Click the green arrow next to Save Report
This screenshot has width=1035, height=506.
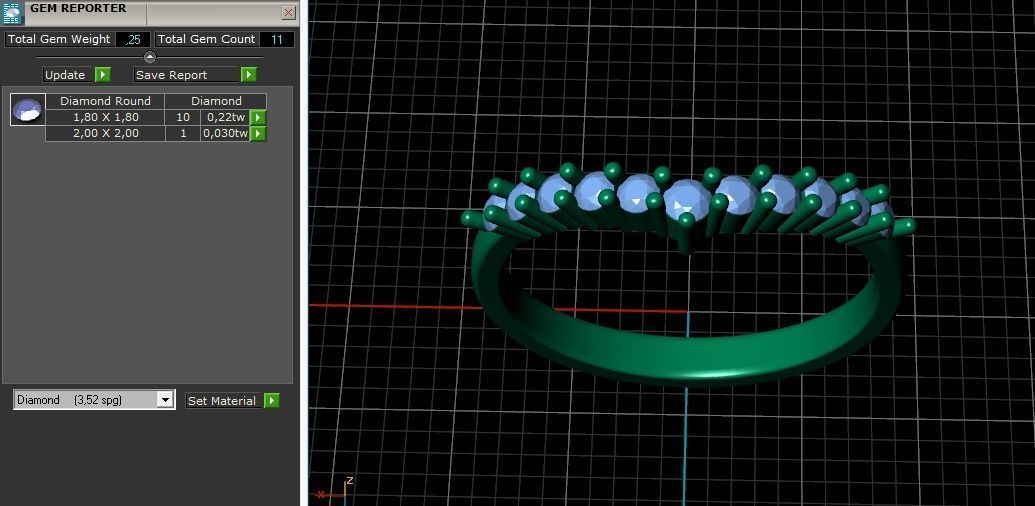[x=248, y=75]
